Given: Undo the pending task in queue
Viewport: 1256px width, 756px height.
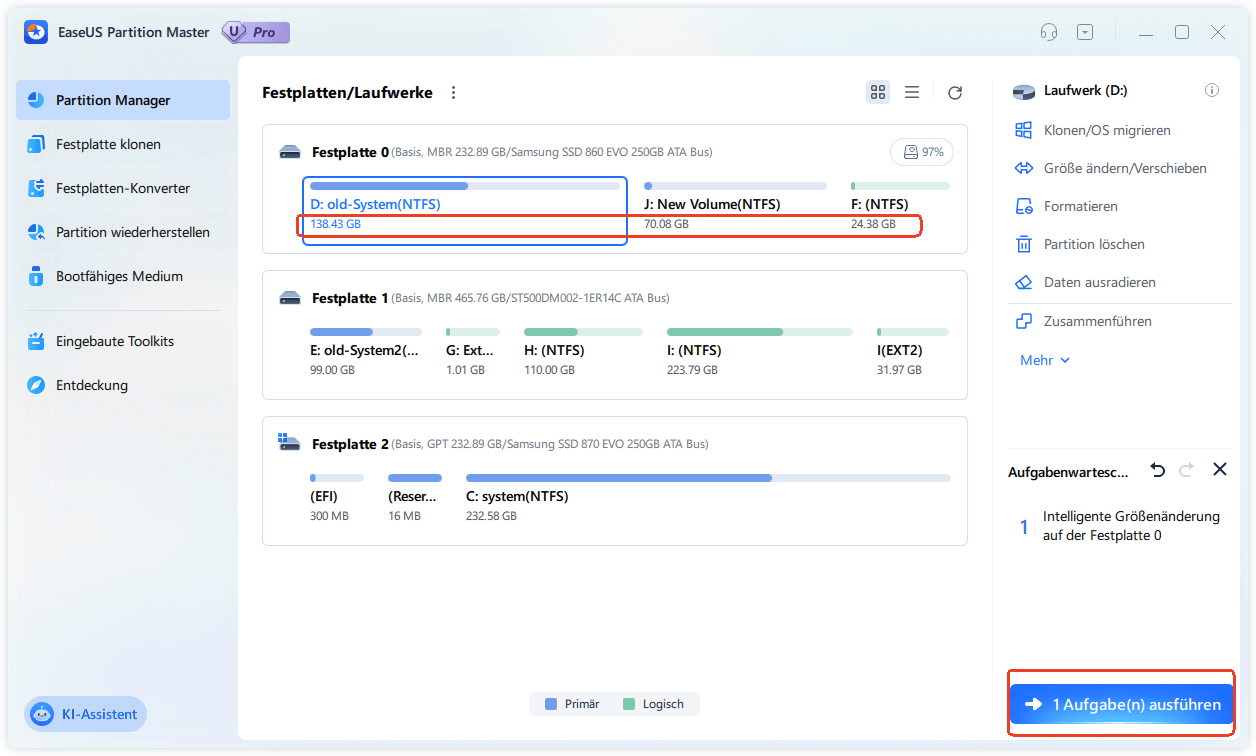Looking at the screenshot, I should (1158, 470).
